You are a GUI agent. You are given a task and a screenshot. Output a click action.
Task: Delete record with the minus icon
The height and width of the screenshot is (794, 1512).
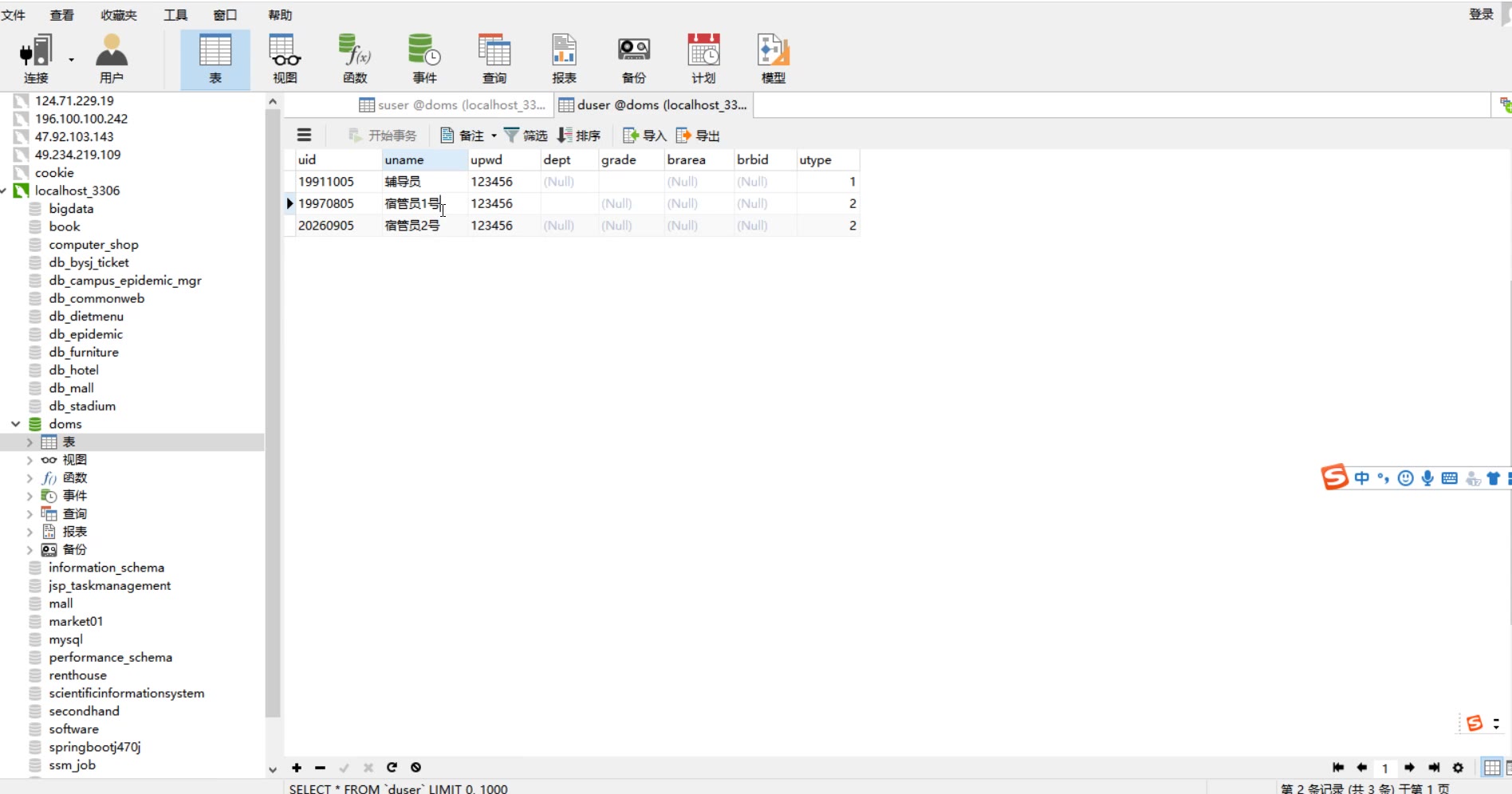click(320, 768)
